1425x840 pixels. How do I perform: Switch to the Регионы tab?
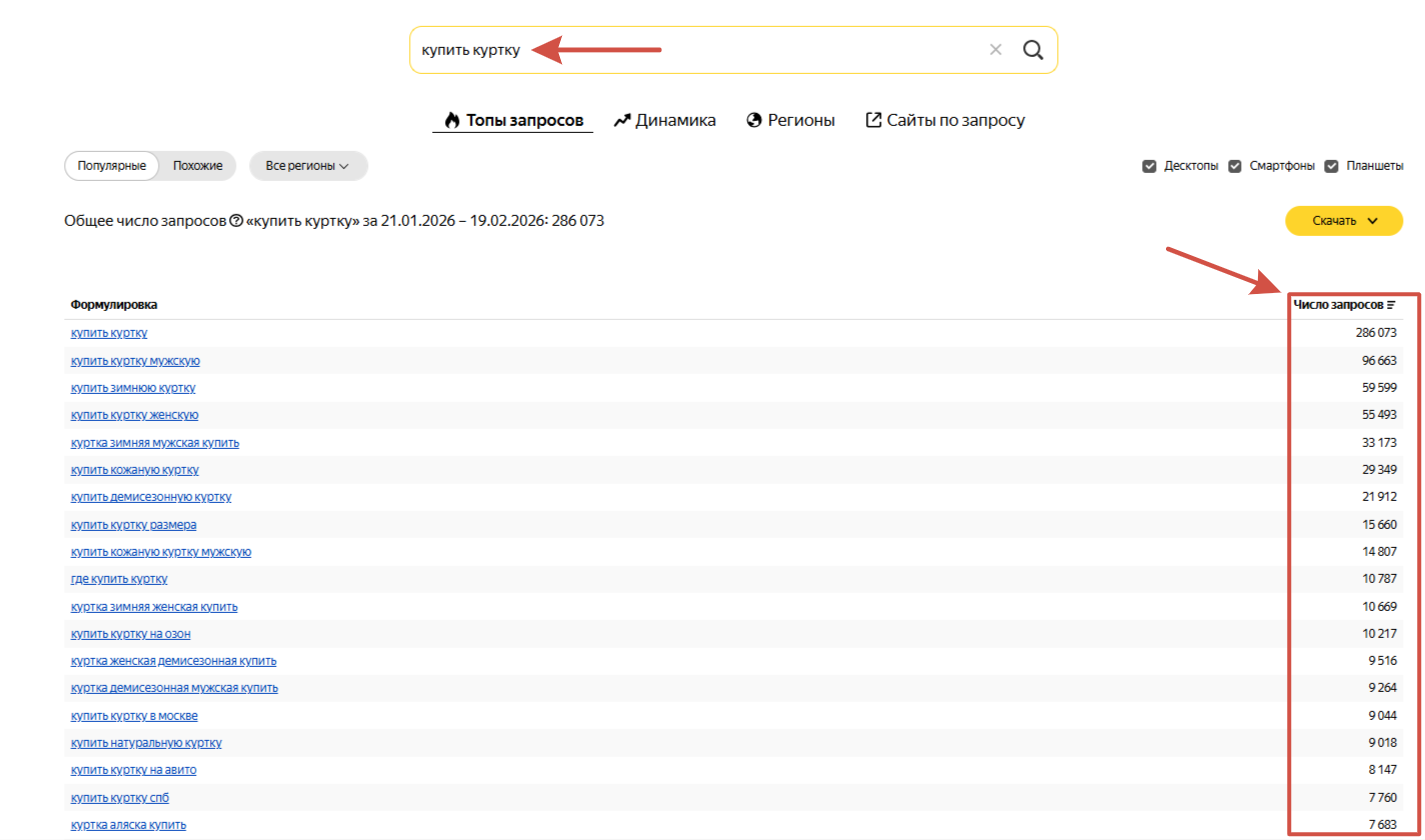790,120
